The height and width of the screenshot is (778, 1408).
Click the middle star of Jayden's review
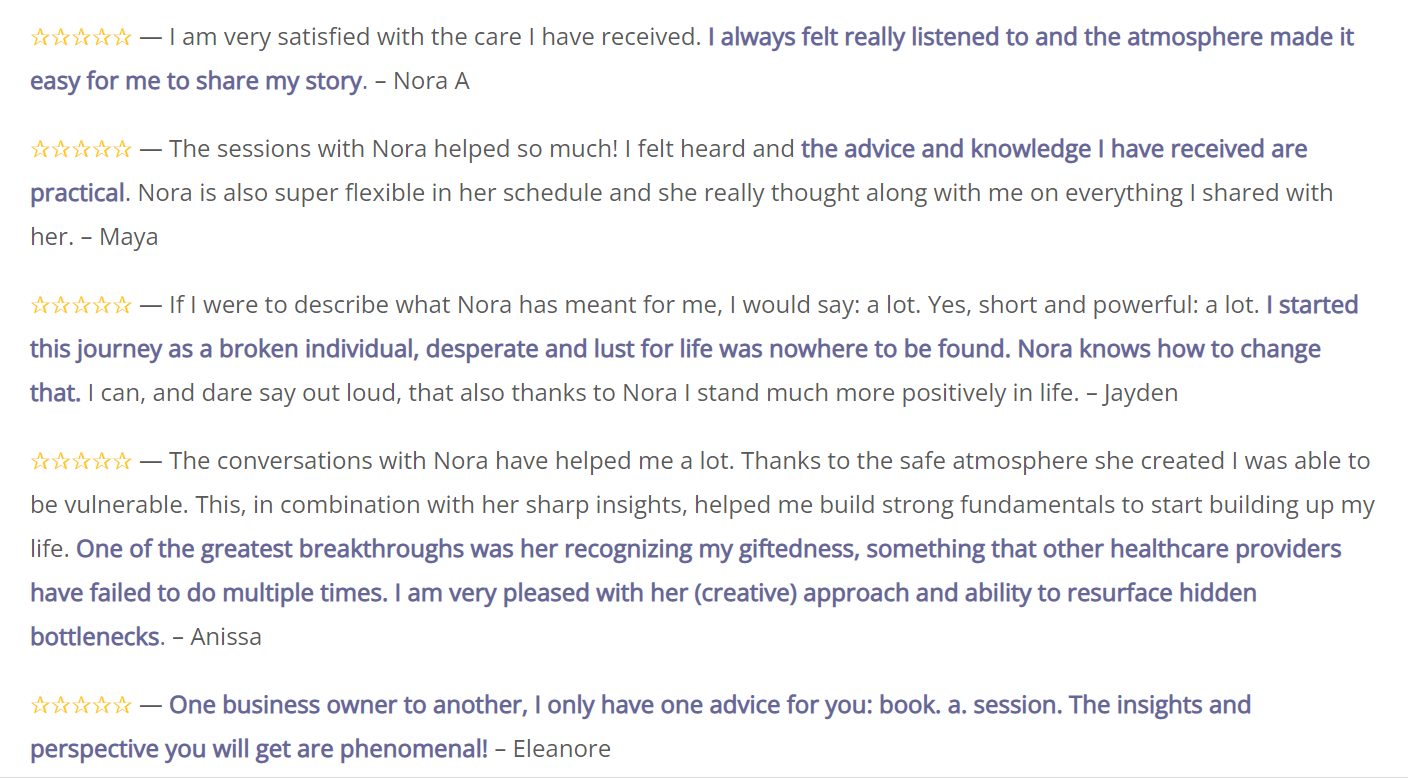[x=81, y=305]
